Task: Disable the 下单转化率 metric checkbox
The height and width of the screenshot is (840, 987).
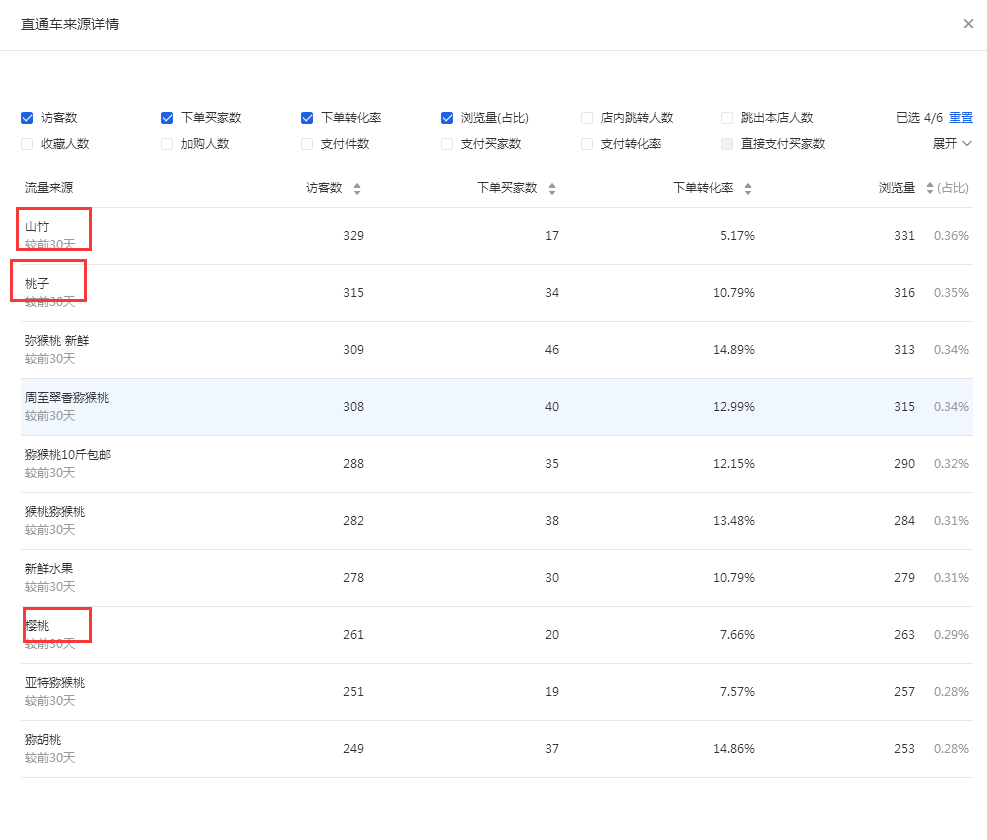Action: pos(307,118)
